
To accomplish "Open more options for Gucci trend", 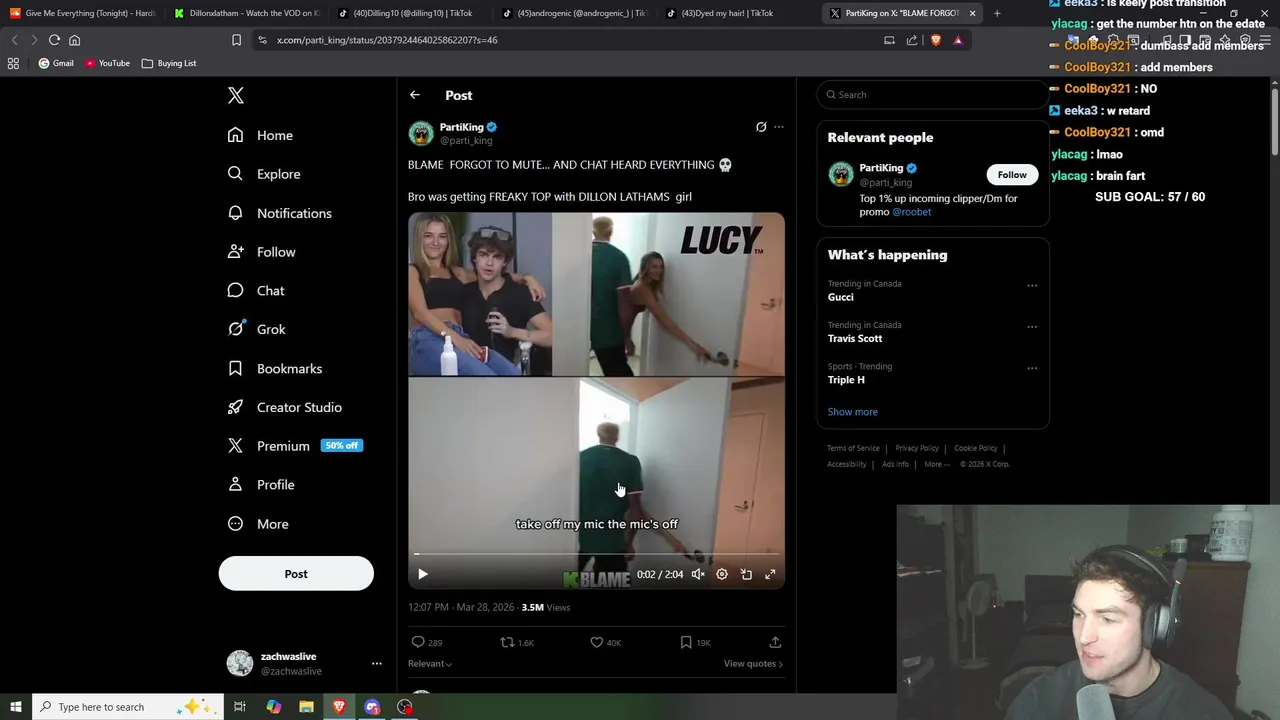I will pyautogui.click(x=1032, y=285).
